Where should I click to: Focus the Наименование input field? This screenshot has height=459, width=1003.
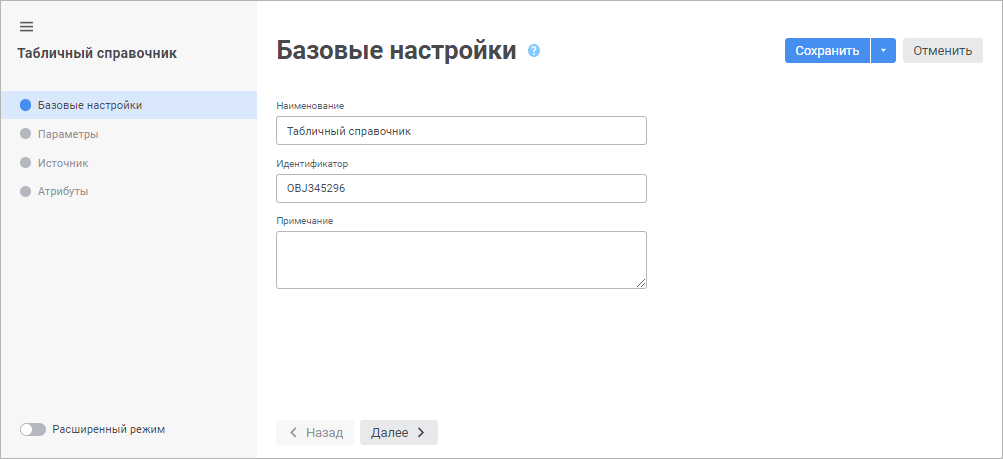pos(461,131)
